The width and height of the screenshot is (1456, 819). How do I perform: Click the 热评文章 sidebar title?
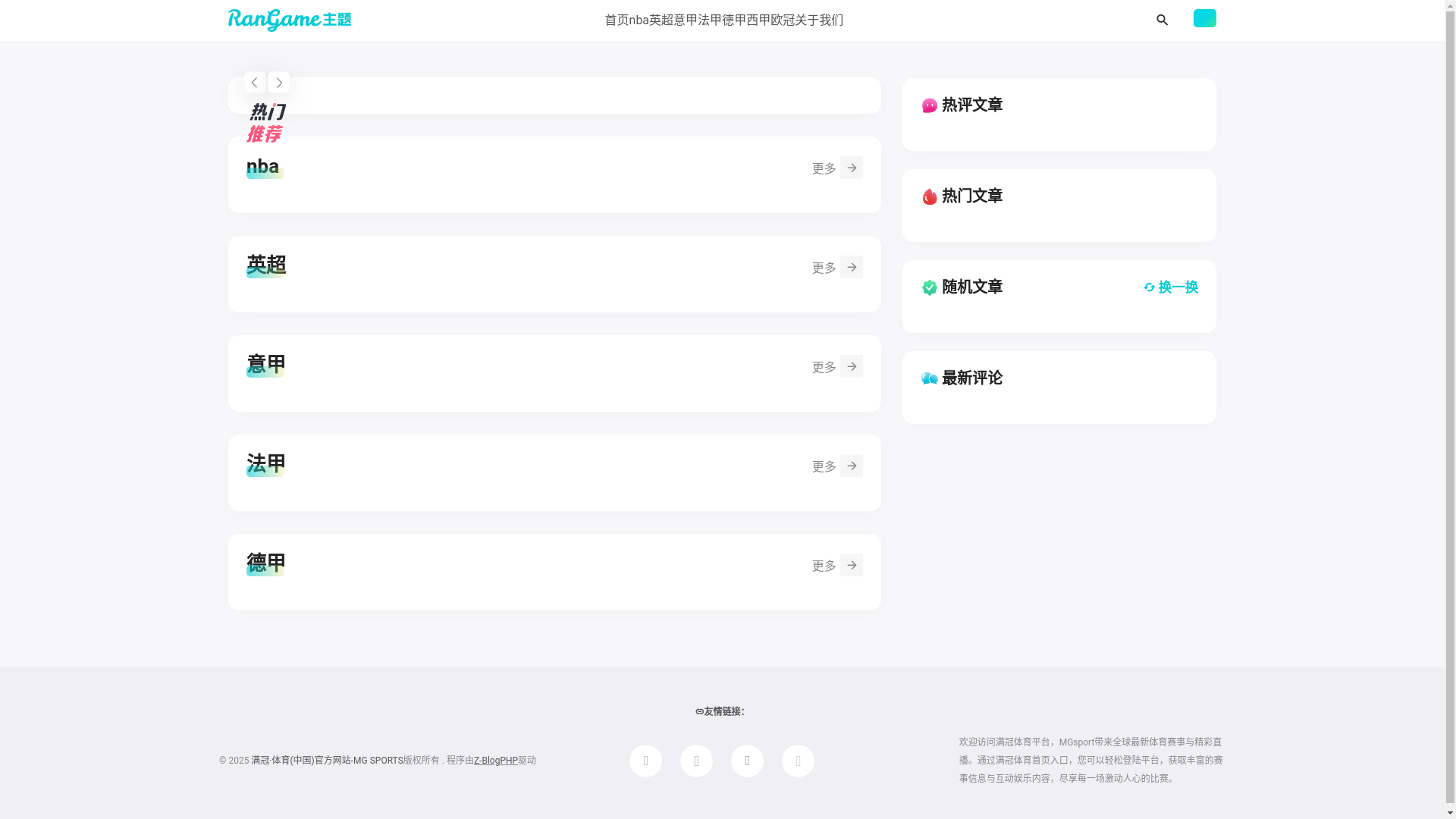click(x=971, y=105)
